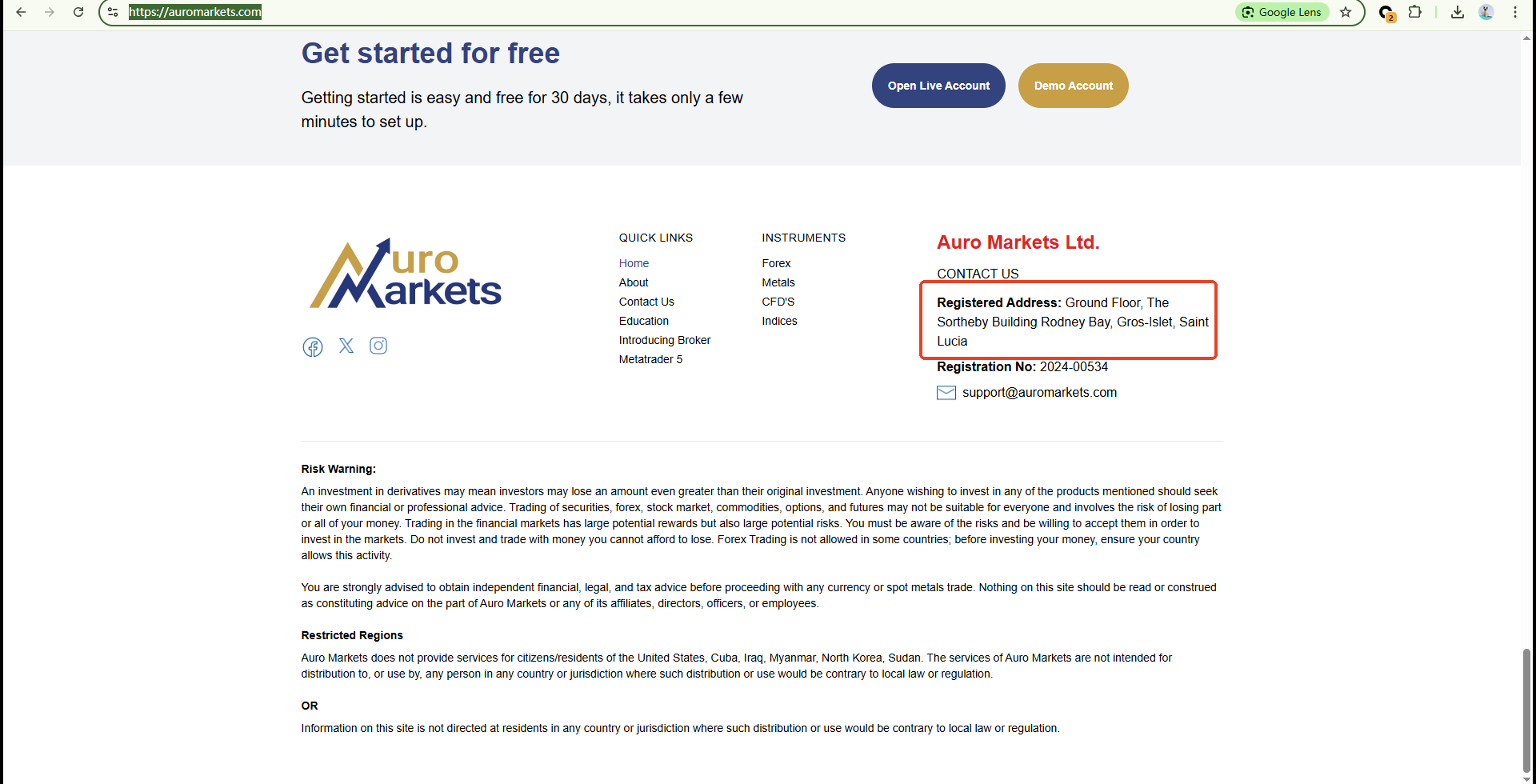The width and height of the screenshot is (1536, 784).
Task: Search page with Google Lens
Action: click(x=1282, y=12)
